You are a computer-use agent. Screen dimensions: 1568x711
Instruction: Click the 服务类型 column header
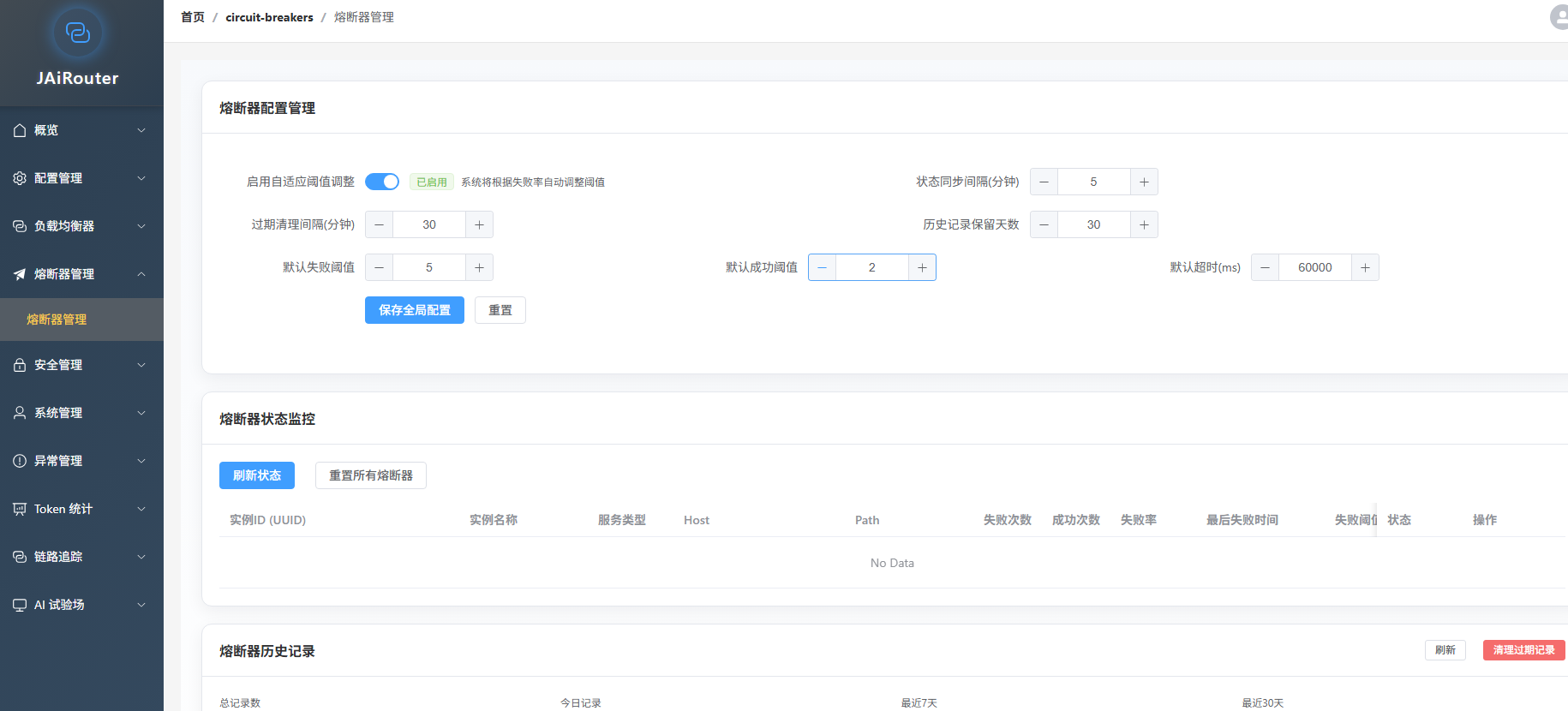click(622, 520)
